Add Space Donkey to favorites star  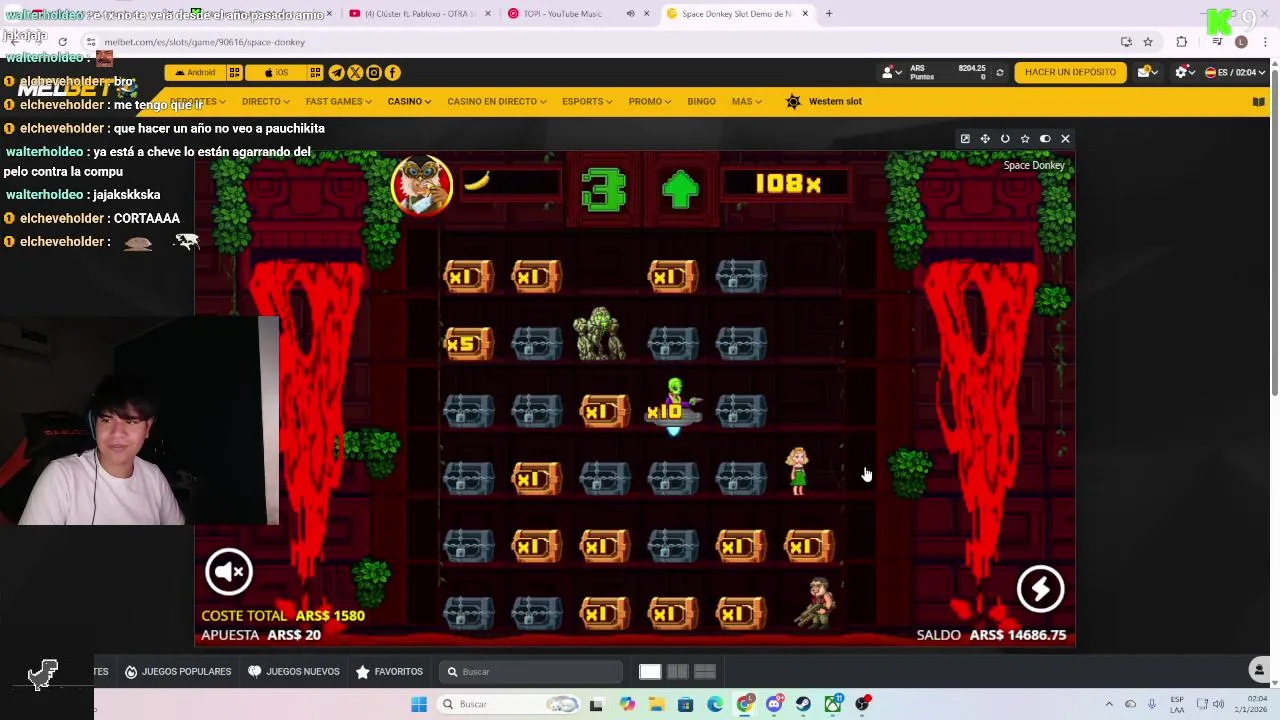1025,139
